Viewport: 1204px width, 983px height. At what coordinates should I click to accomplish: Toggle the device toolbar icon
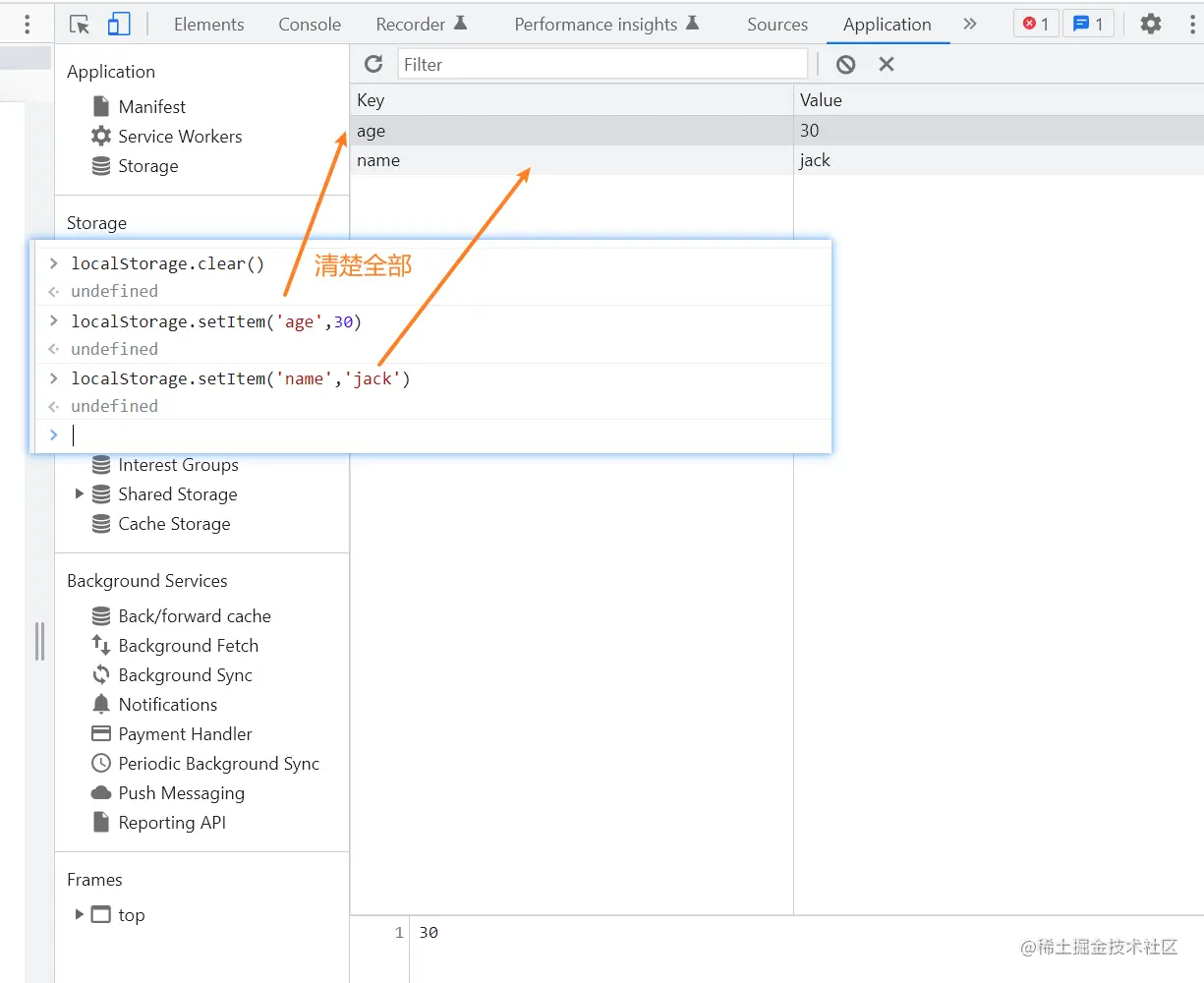pos(119,25)
